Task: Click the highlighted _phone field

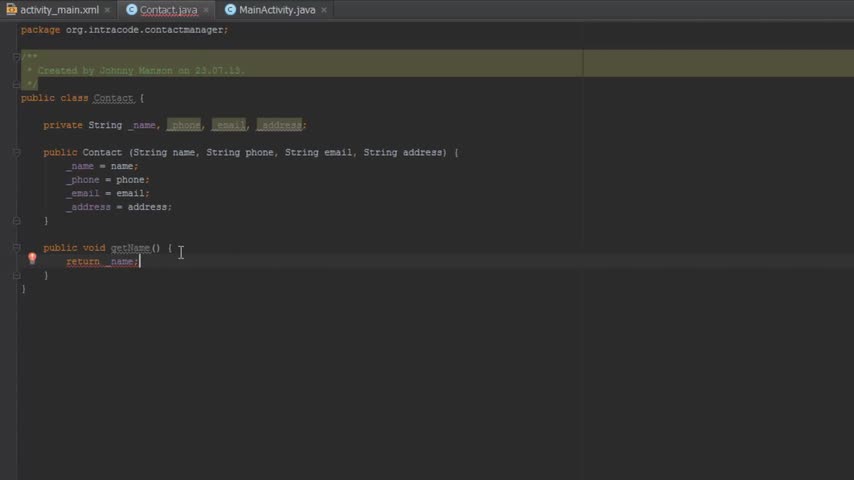Action: [184, 125]
